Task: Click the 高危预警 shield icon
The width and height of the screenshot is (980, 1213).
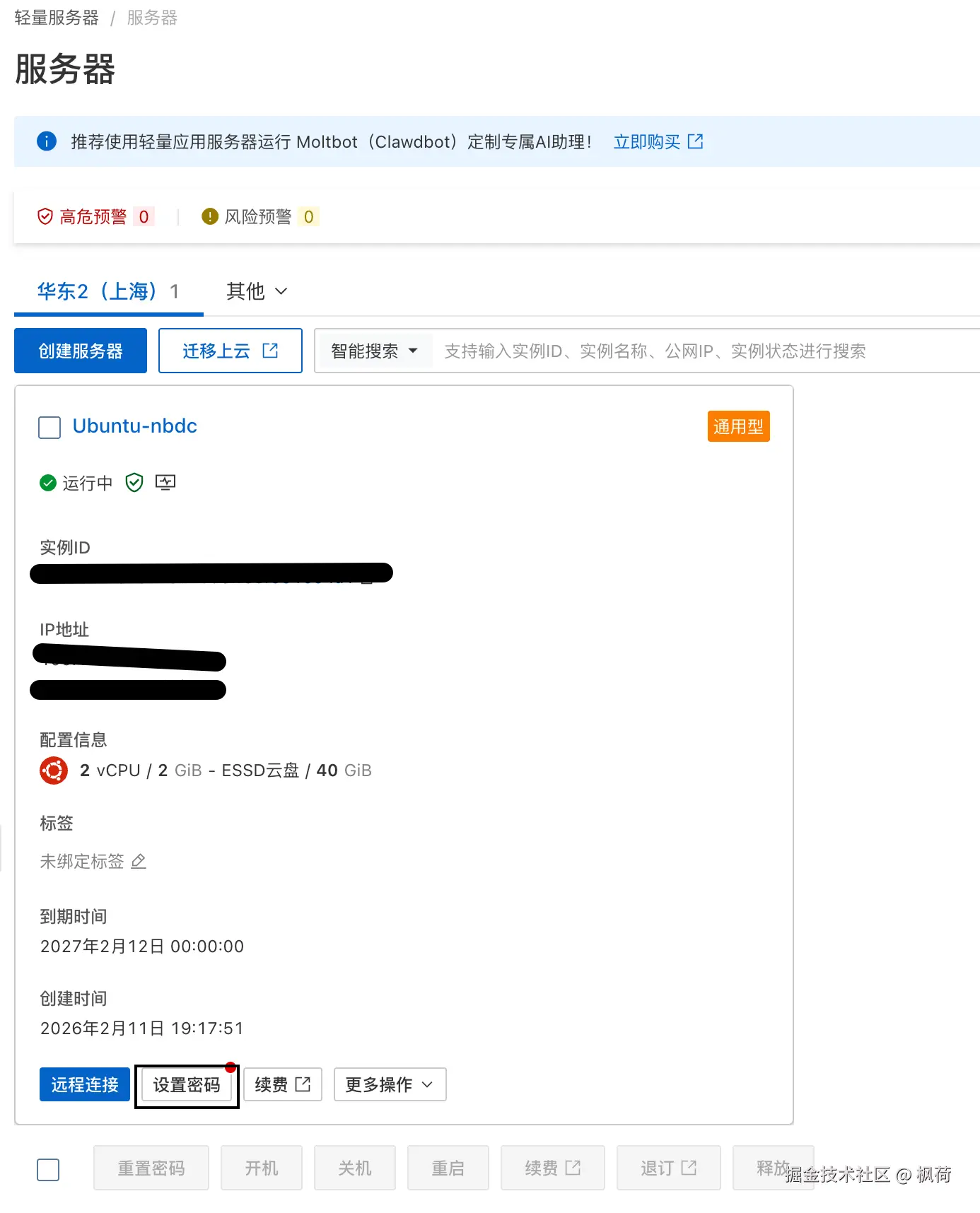Action: pos(45,216)
